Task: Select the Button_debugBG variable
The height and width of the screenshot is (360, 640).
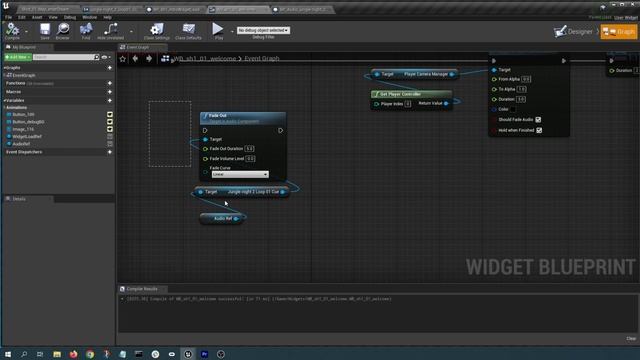Action: click(28, 122)
